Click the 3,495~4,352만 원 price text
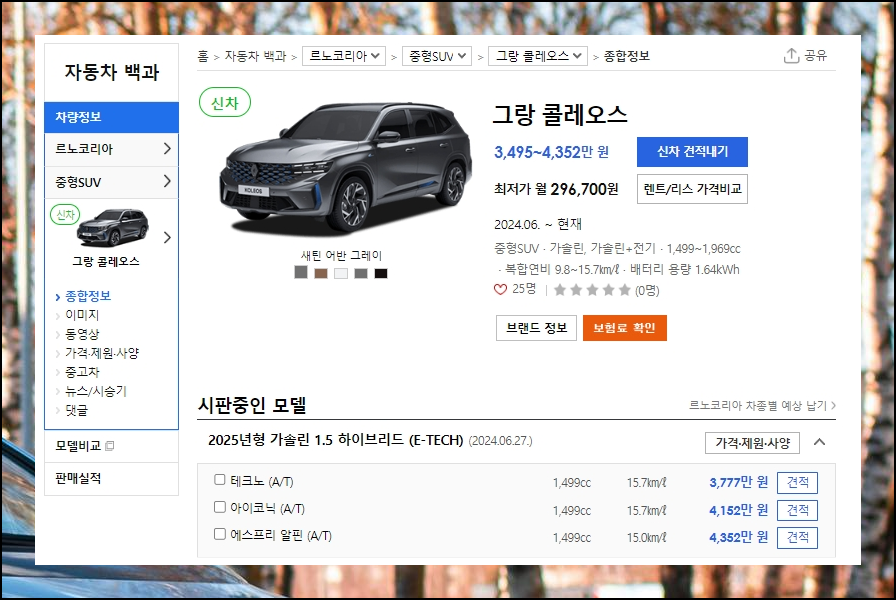Screen dimensions: 896x600 (x=551, y=152)
